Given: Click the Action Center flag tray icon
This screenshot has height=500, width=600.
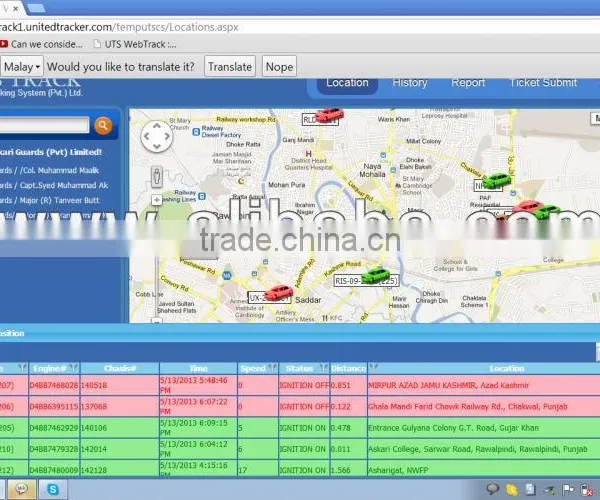Looking at the screenshot, I should coord(568,489).
